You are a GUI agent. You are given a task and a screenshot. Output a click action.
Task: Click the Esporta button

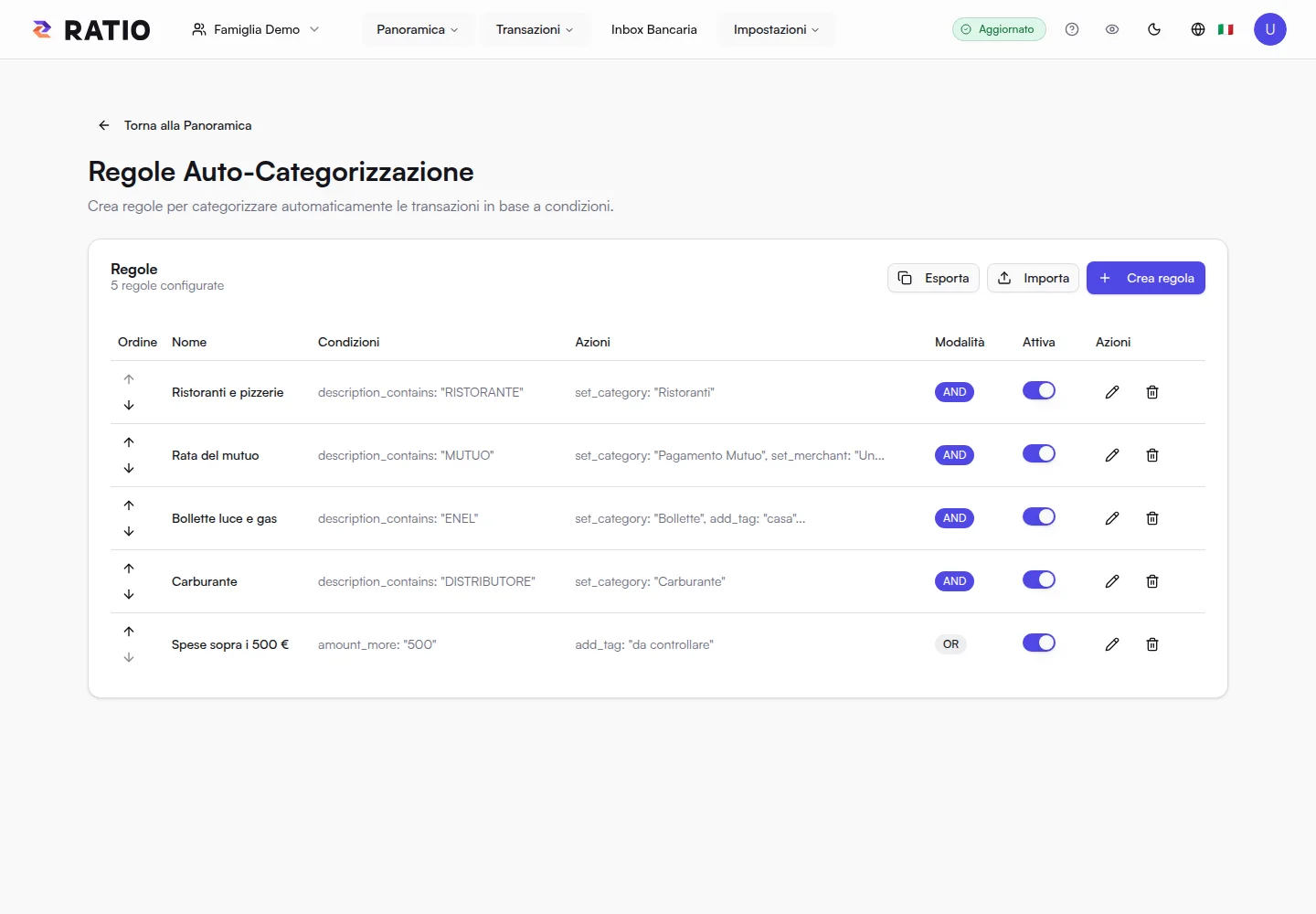tap(933, 278)
